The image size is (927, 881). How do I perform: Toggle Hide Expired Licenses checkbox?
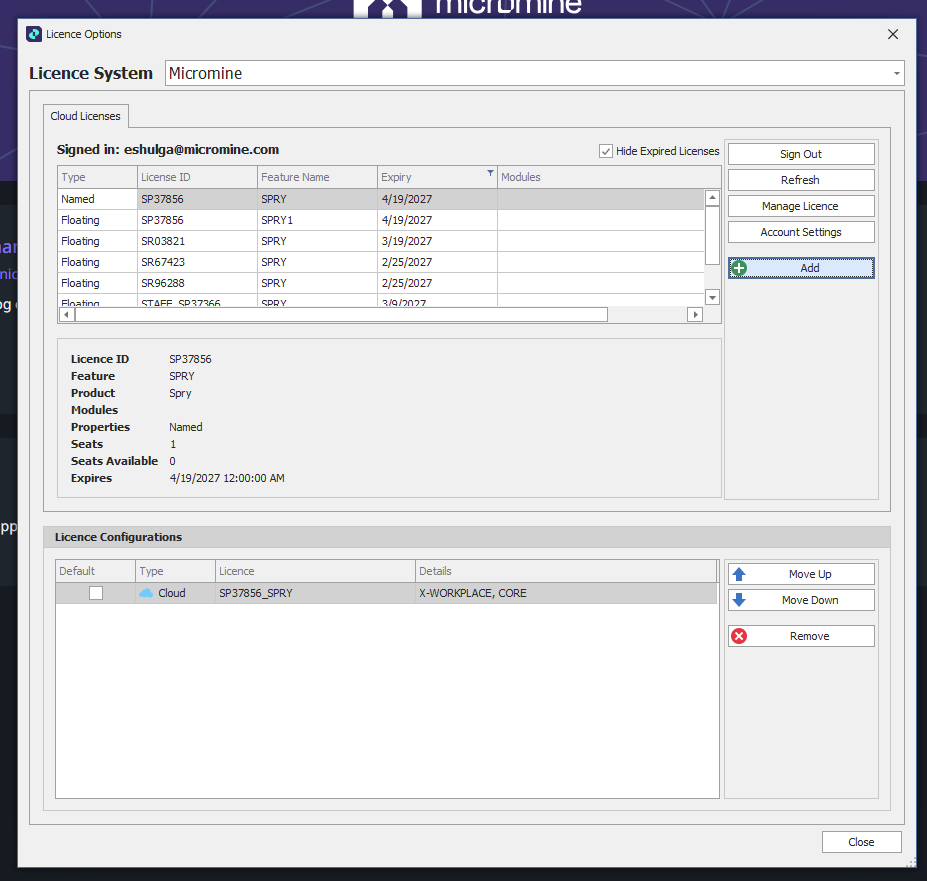click(x=605, y=151)
